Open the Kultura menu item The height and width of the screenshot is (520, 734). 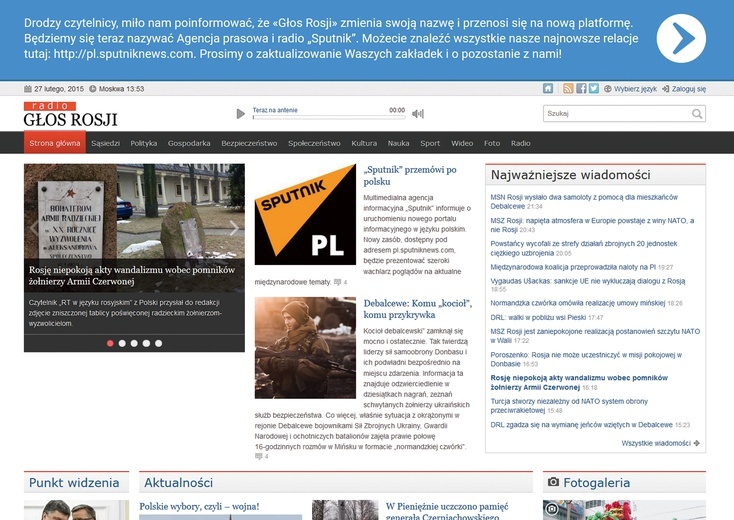364,143
